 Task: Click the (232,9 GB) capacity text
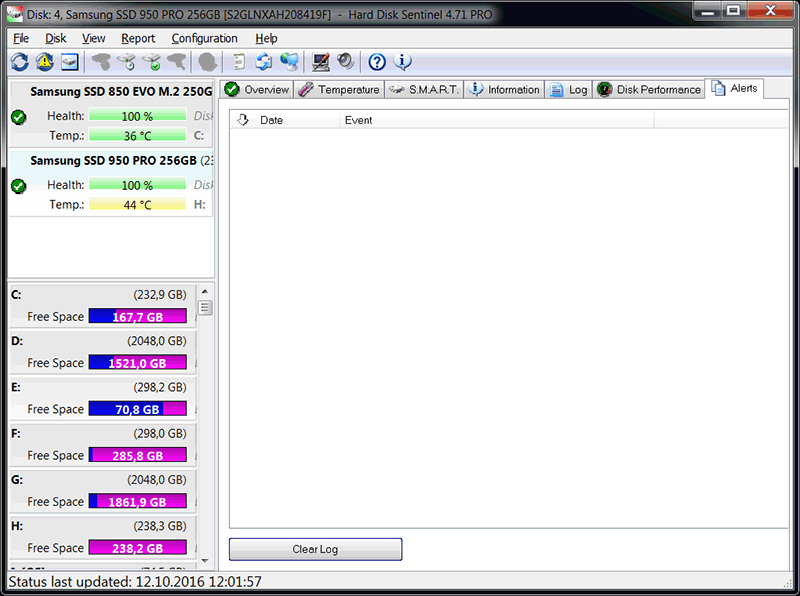(x=160, y=295)
